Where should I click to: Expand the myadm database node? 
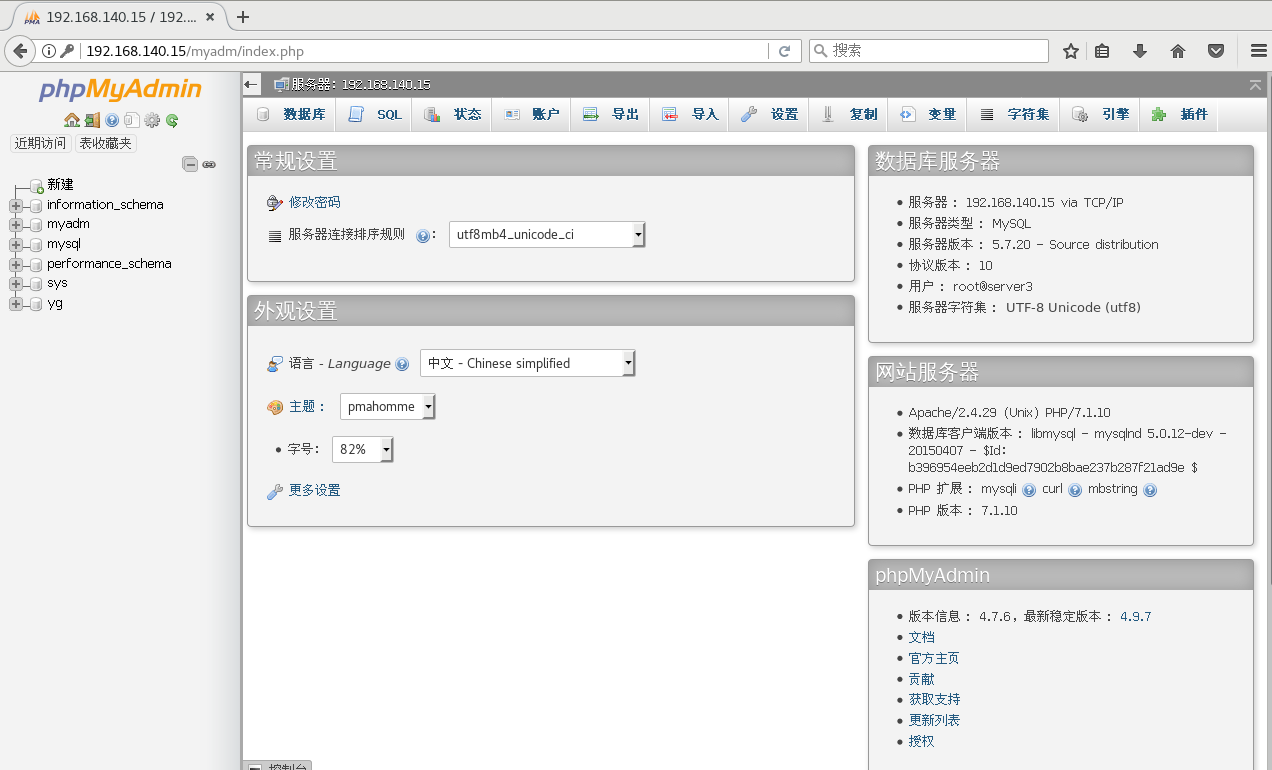coord(15,225)
